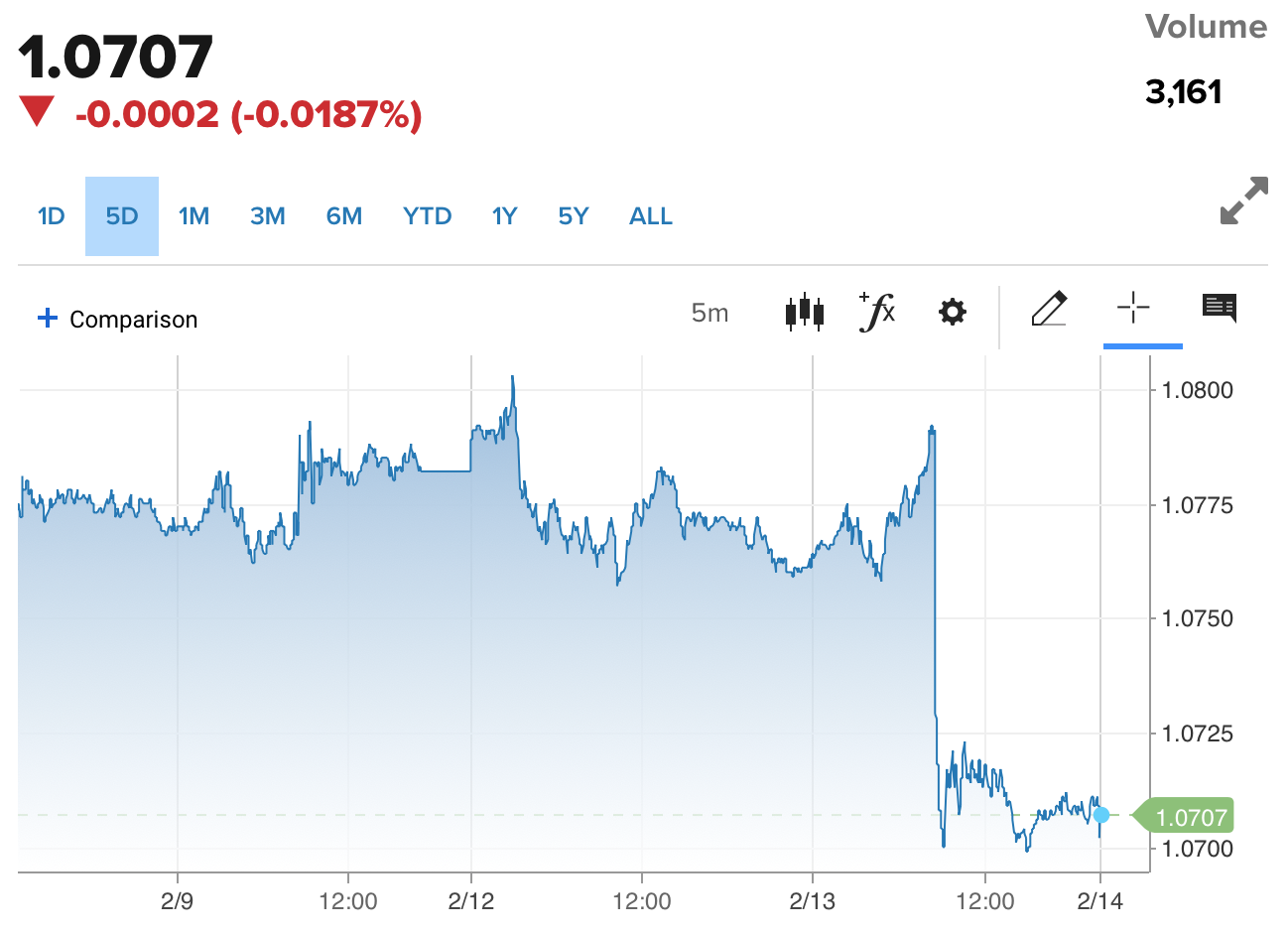Toggle the crosshair tool
The image size is (1288, 935).
point(1133,309)
